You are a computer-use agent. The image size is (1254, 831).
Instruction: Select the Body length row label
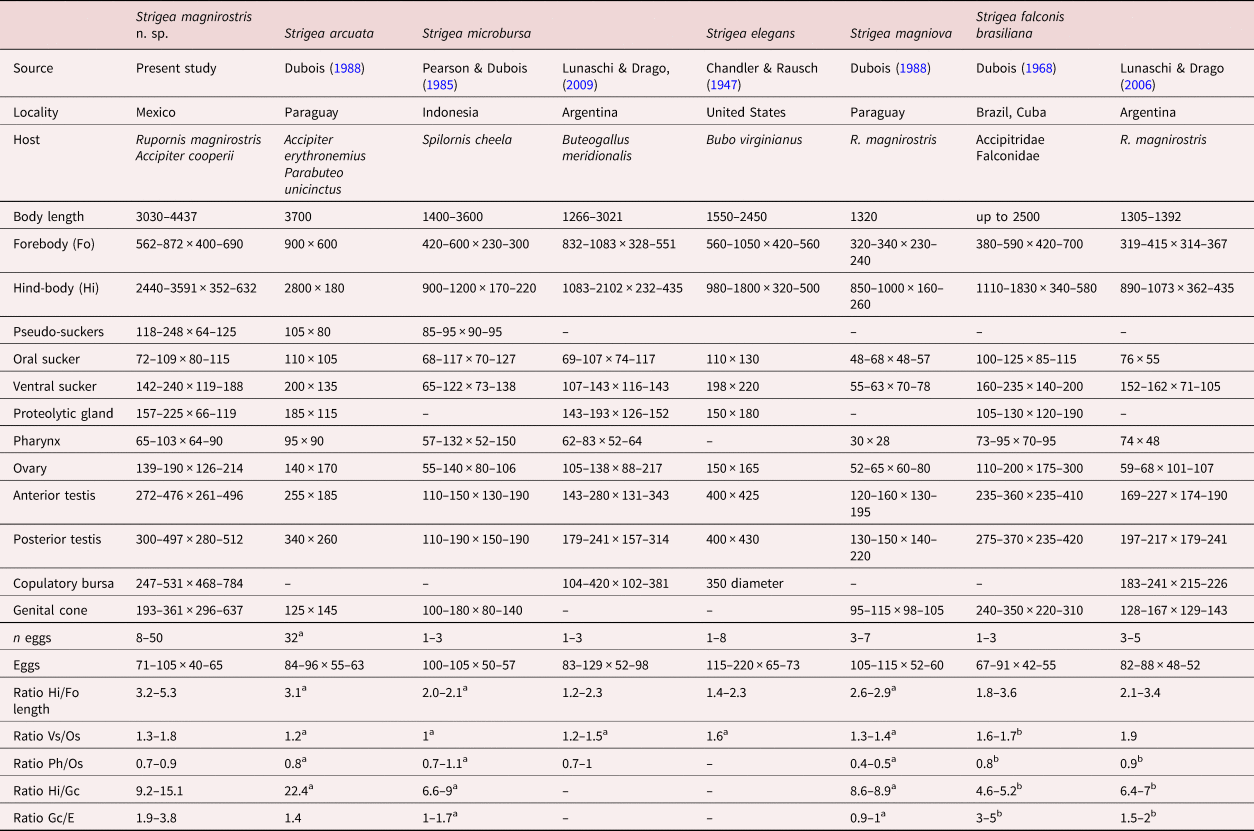(48, 217)
